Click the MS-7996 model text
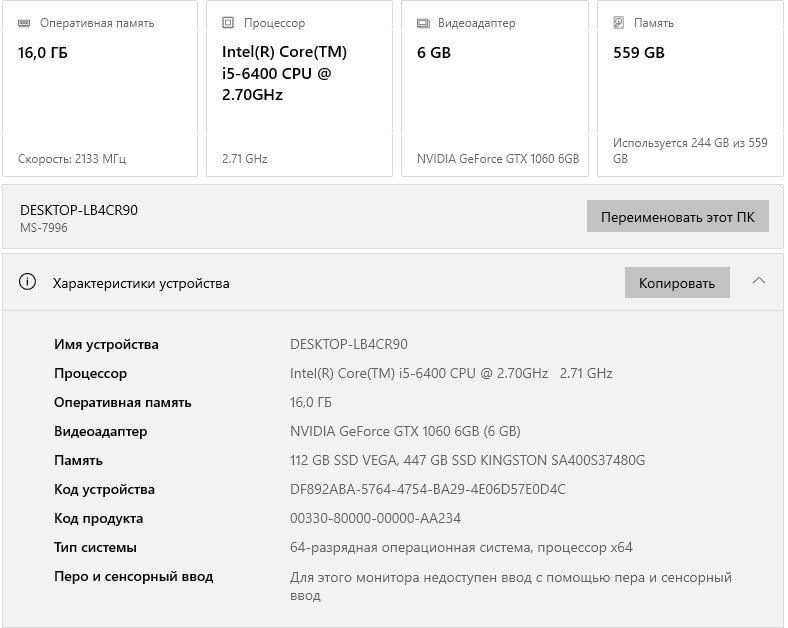This screenshot has height=628, width=788. coord(44,228)
